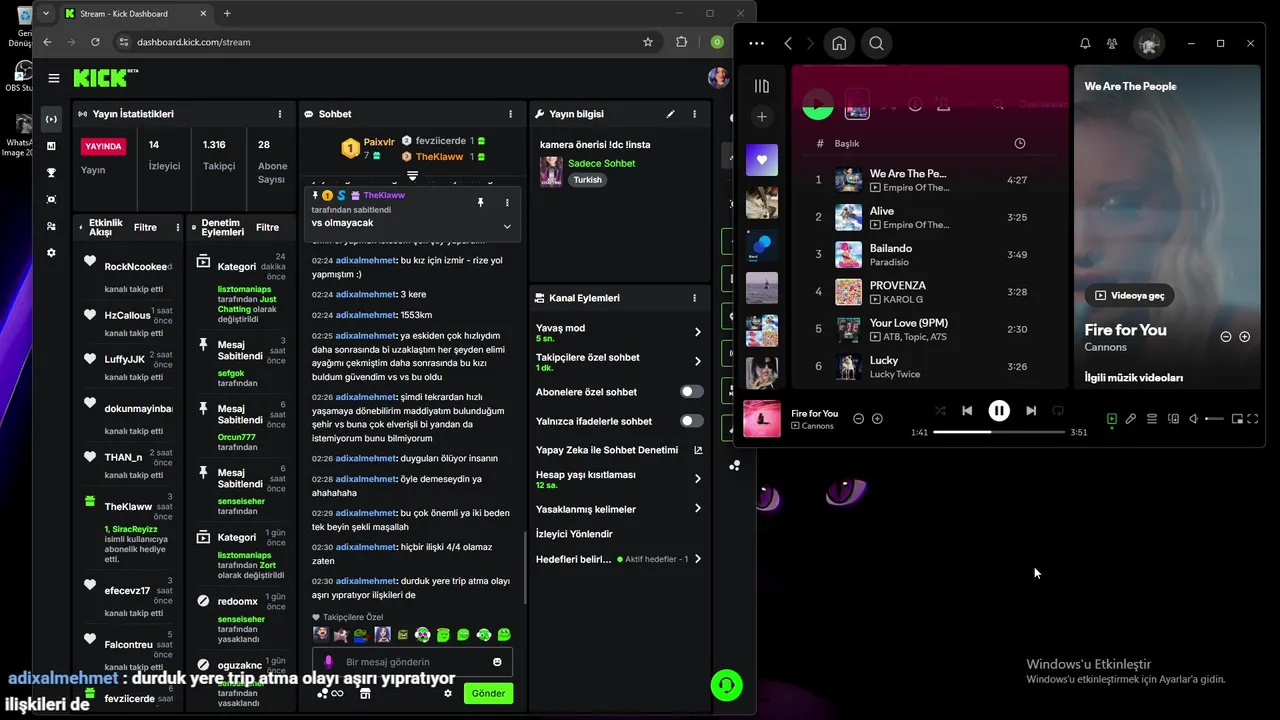Open connect to a device in Spotify

pos(1173,419)
